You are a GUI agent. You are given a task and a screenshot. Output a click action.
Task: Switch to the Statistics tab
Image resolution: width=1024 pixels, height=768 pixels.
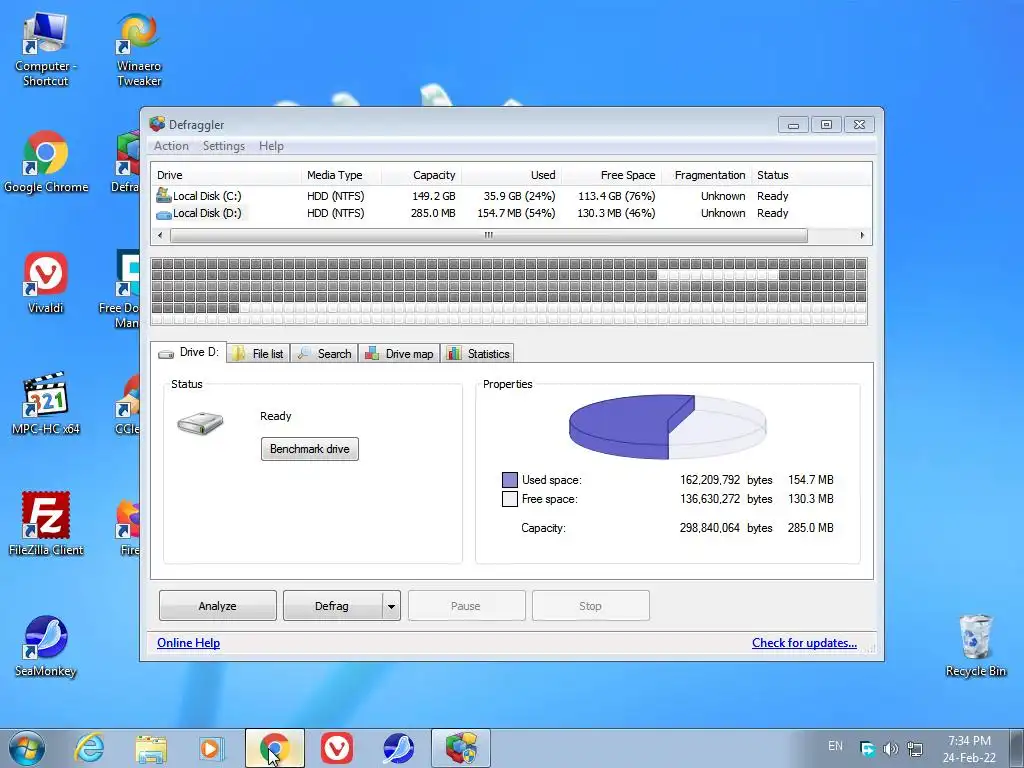pyautogui.click(x=477, y=353)
